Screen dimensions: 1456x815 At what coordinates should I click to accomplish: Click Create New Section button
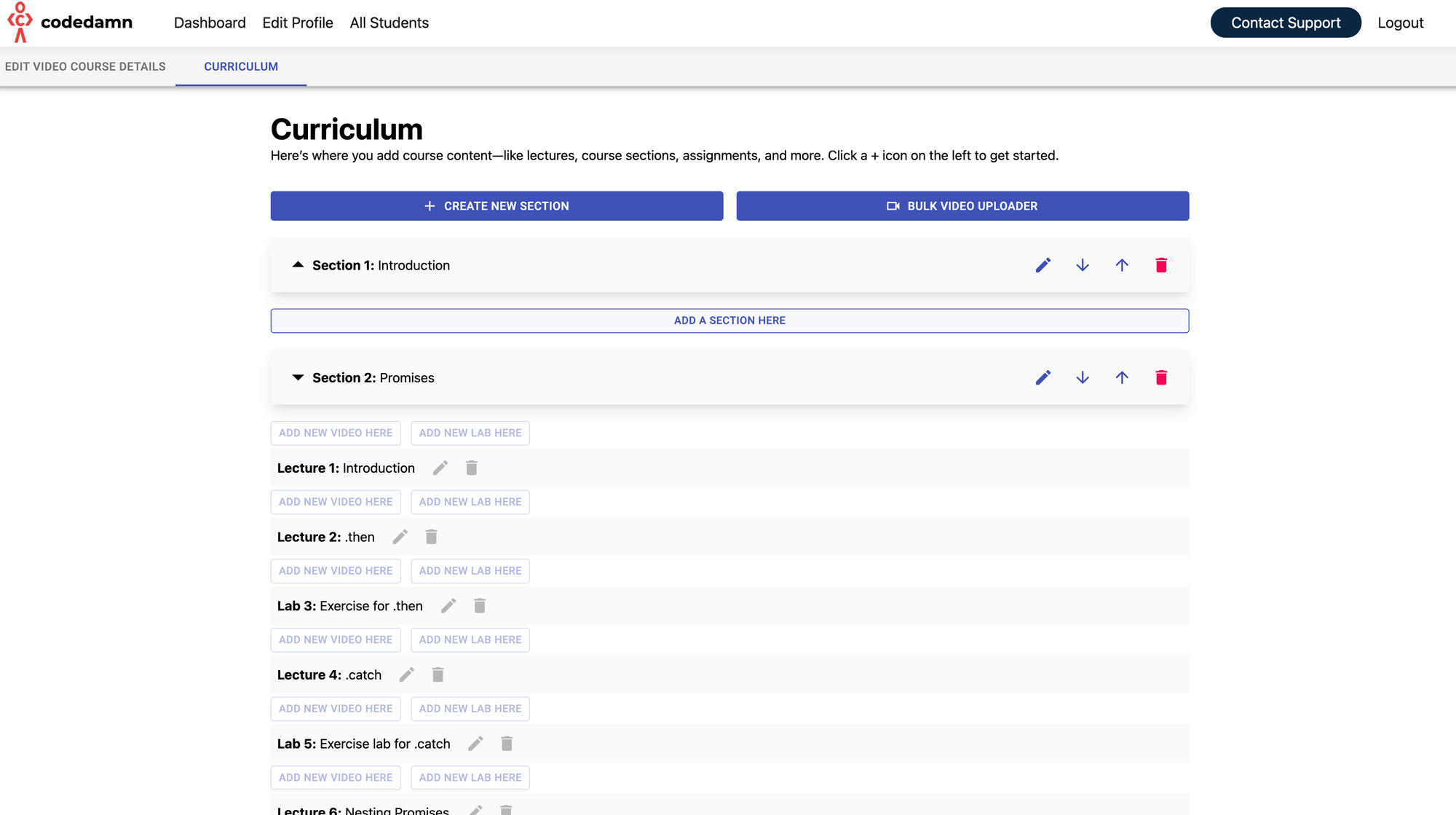click(x=497, y=206)
